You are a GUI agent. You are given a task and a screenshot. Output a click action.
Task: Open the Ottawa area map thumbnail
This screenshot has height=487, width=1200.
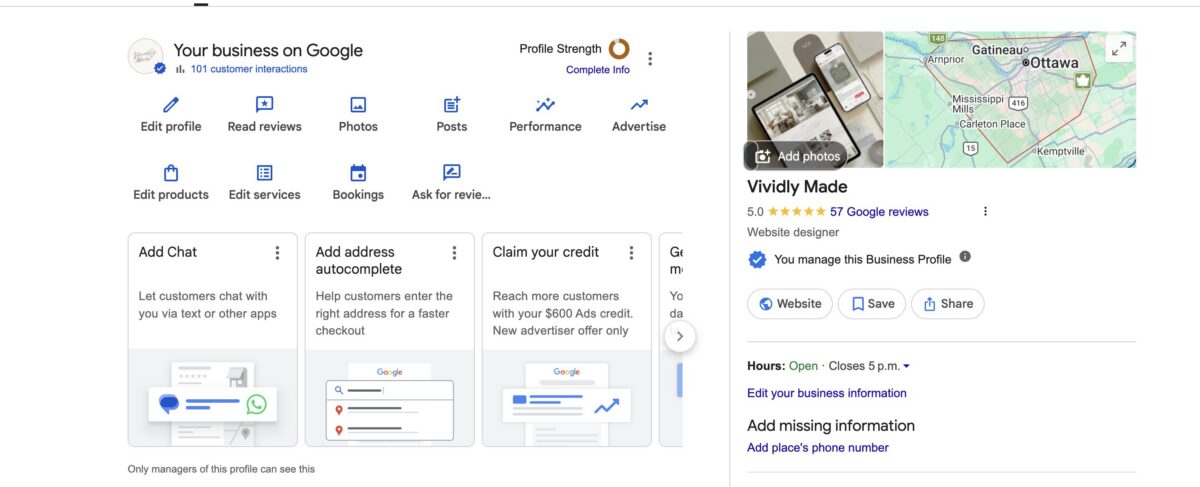click(x=1010, y=99)
